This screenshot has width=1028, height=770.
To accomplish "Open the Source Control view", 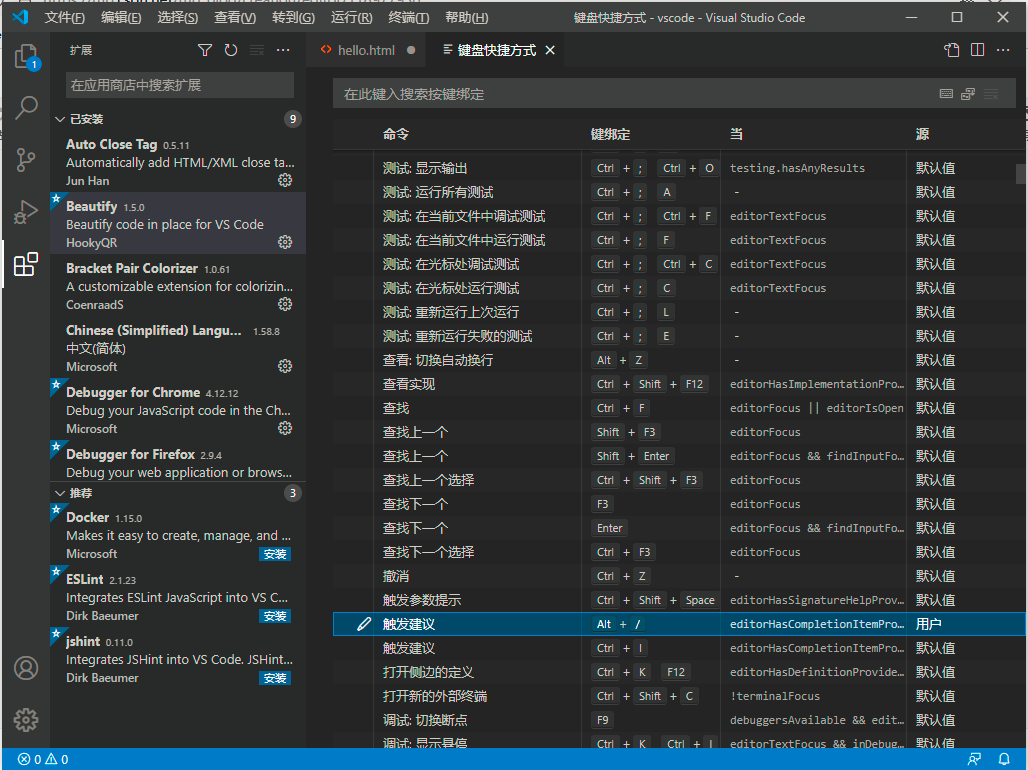I will 26,159.
